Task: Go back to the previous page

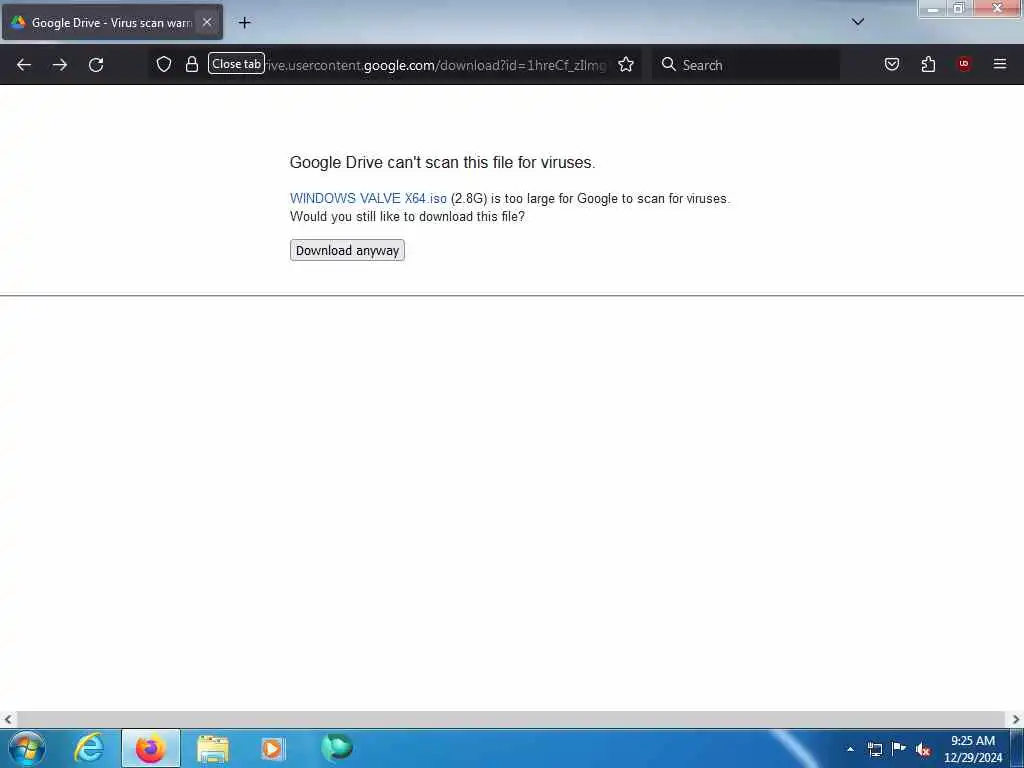Action: pos(24,65)
